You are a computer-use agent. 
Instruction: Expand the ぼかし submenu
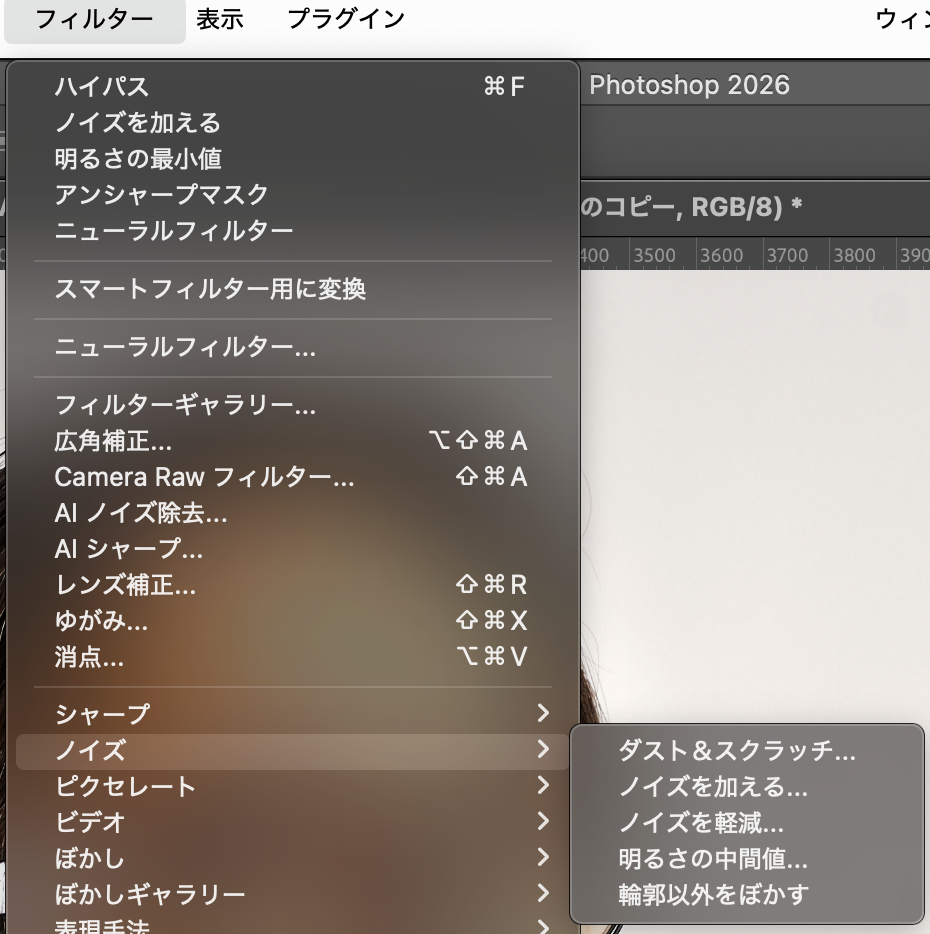pos(90,858)
